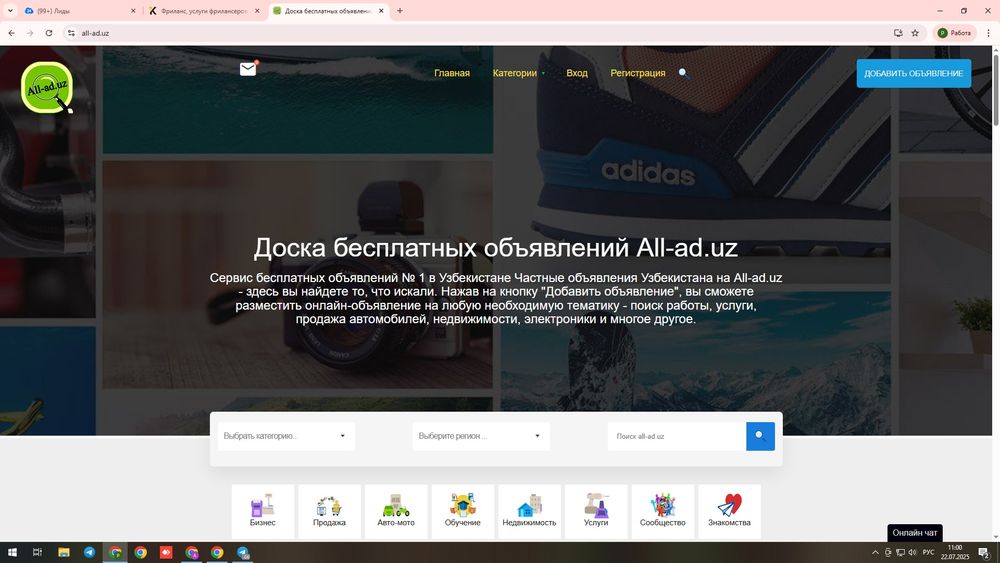The width and height of the screenshot is (1000, 563).
Task: Open the tab search dropdown arrow
Action: [10, 11]
